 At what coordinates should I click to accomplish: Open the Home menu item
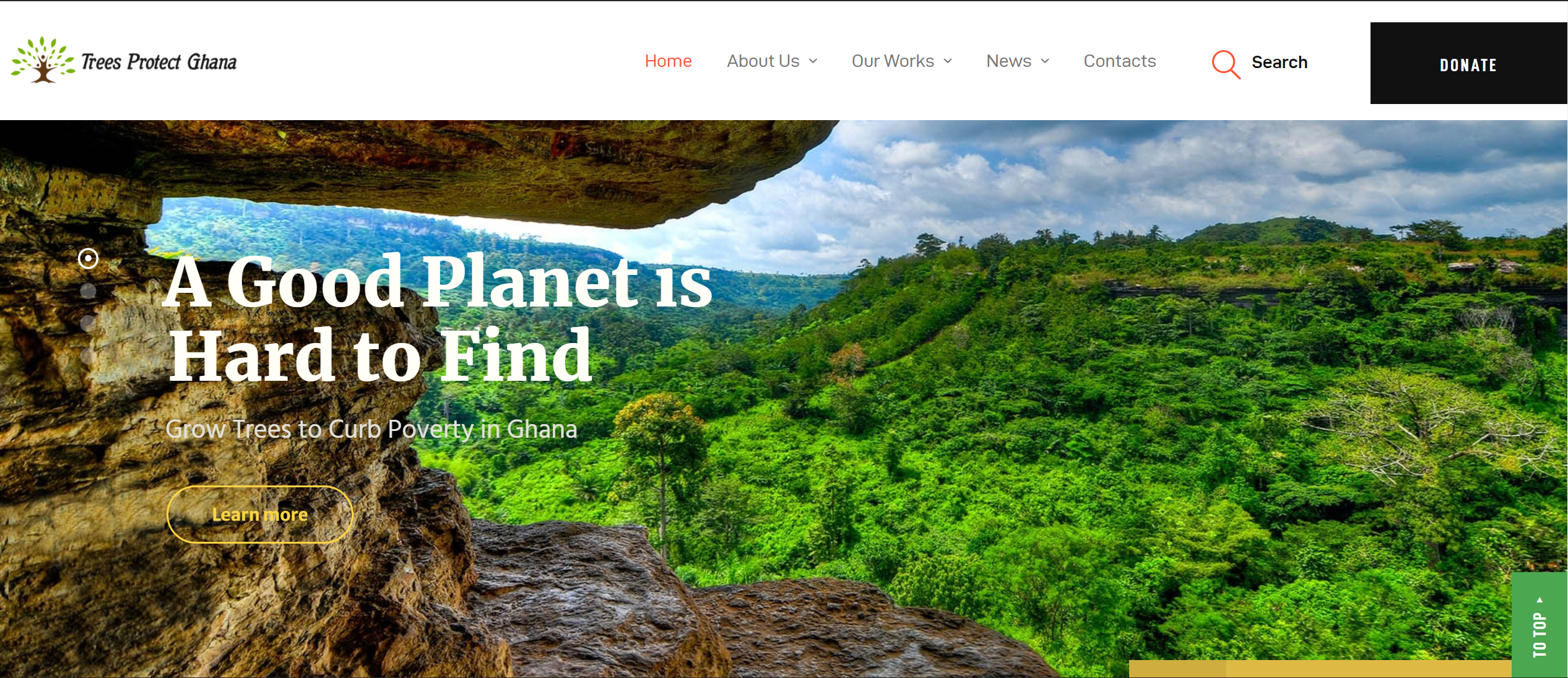[668, 61]
